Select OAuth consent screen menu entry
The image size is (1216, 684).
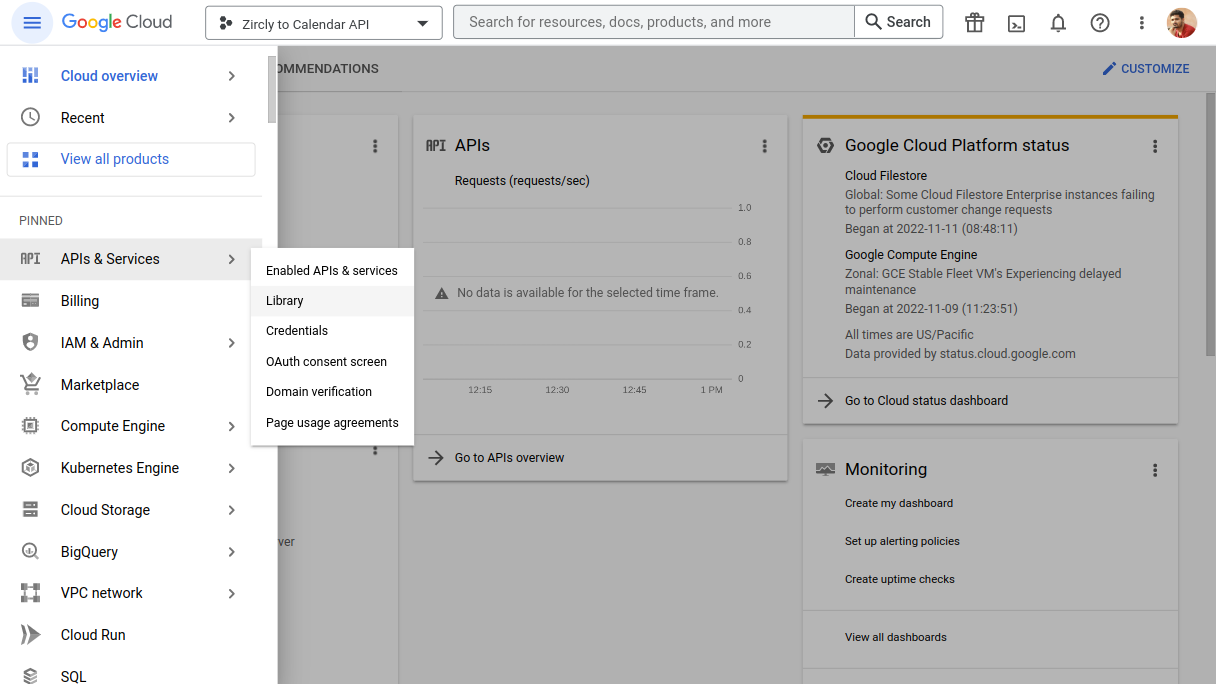(326, 362)
